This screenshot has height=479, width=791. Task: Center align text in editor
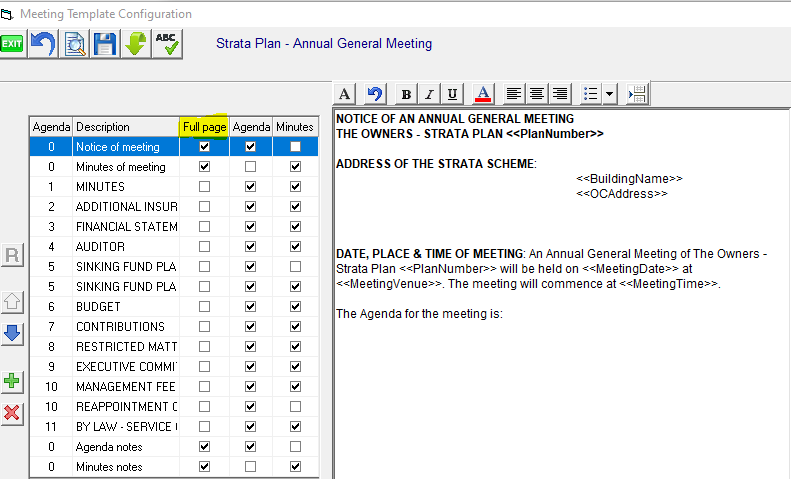(537, 94)
